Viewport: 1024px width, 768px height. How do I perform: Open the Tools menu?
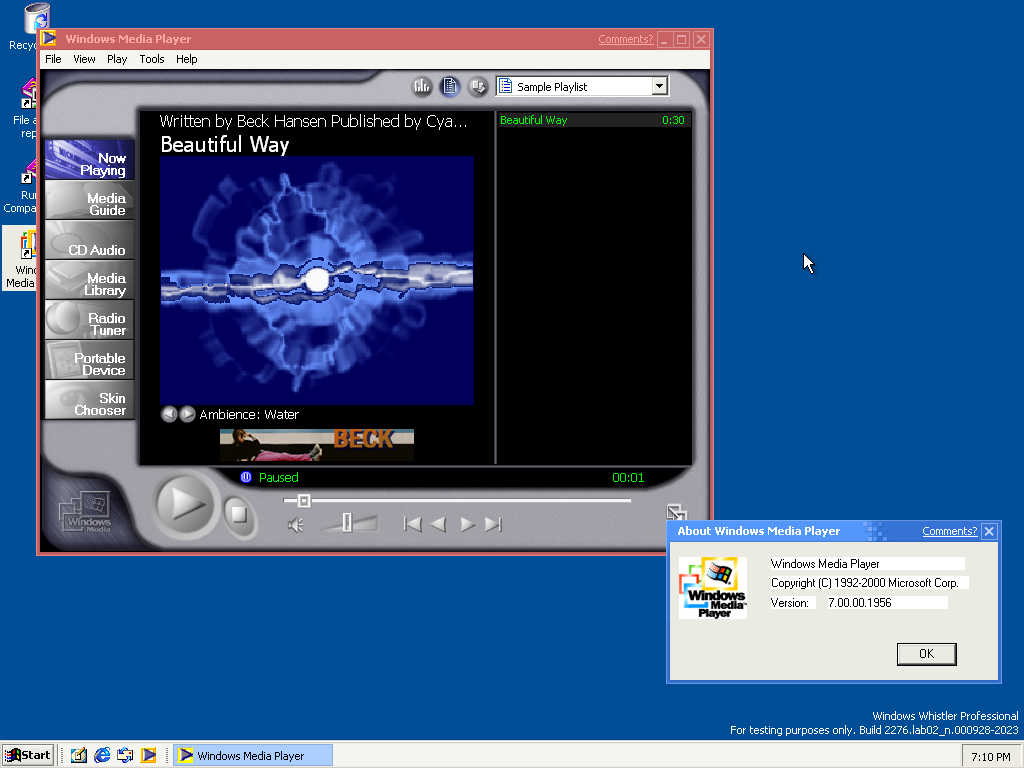(152, 59)
